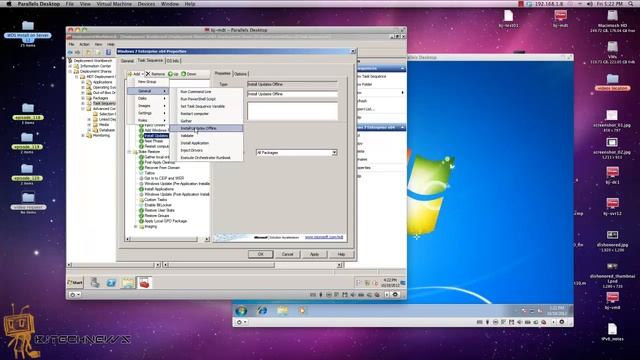Open Internet Explorer in Windows 7 taskbar
Screen dimensions: 640x360
262,311
